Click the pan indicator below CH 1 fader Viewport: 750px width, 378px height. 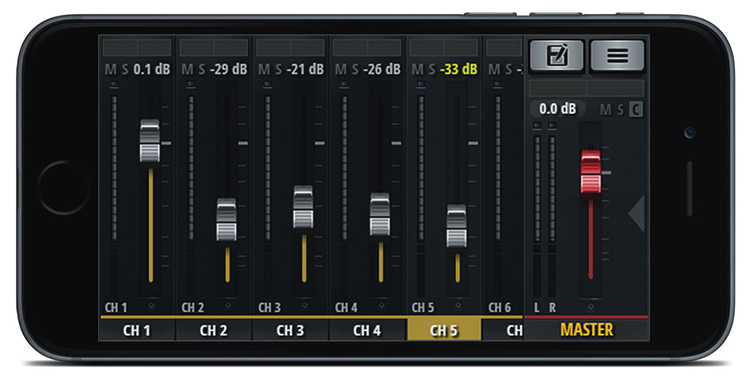[x=151, y=306]
